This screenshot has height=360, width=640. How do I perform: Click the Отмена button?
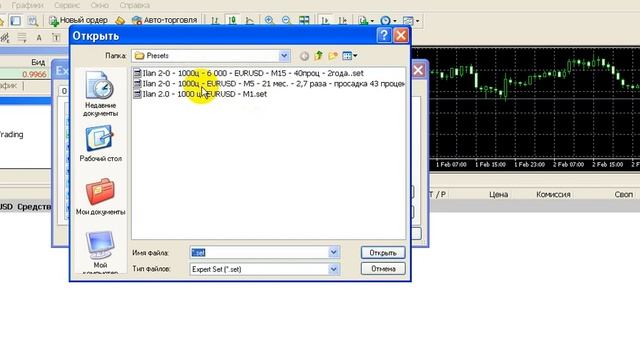tap(383, 269)
